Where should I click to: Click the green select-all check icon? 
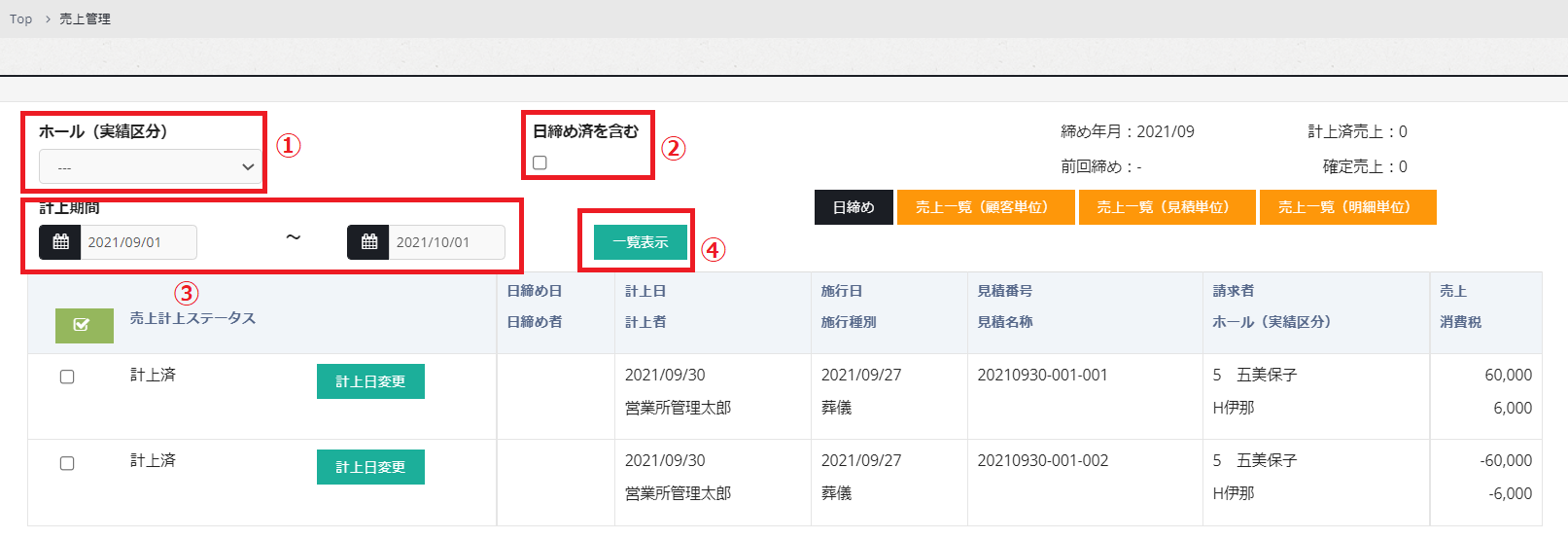(x=84, y=325)
